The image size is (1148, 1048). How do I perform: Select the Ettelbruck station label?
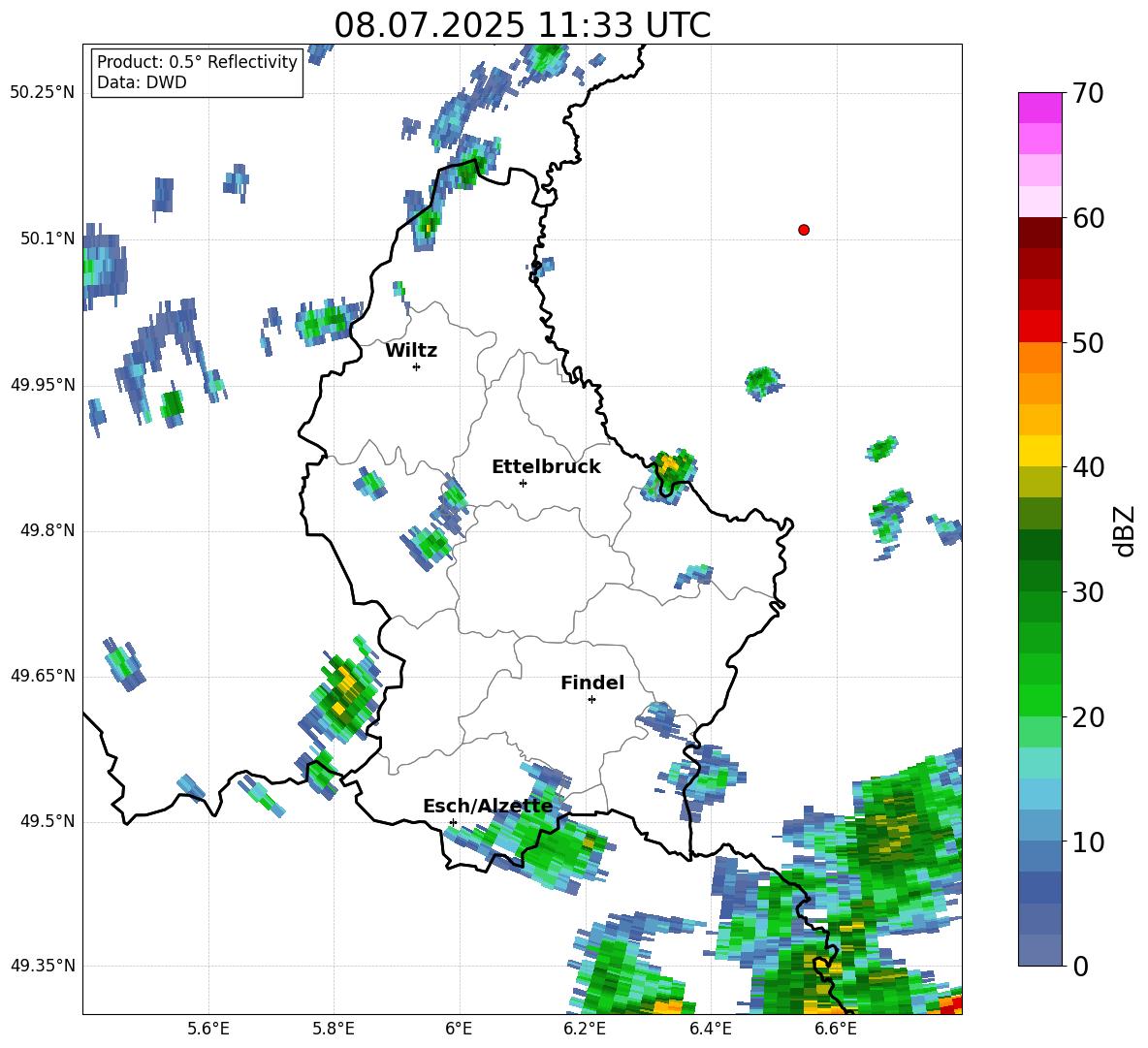tap(546, 467)
